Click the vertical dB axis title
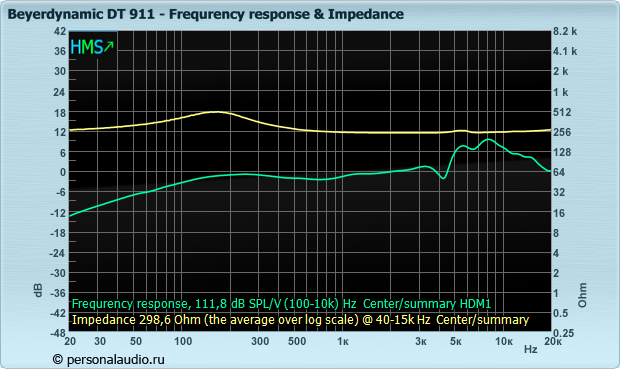620x369 pixels. 38,290
